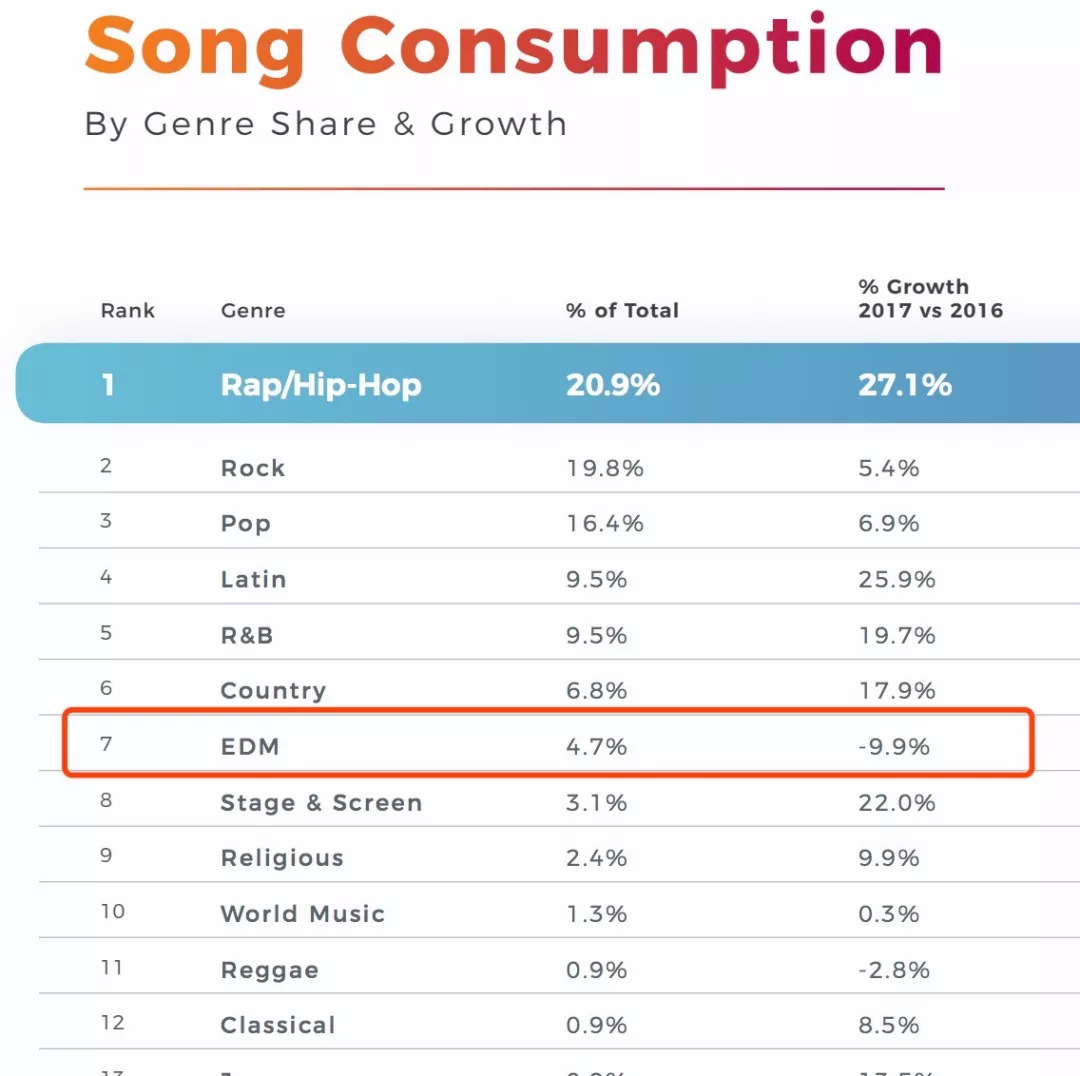The width and height of the screenshot is (1080, 1076).
Task: Click the EDM label in the red box
Action: 250,746
